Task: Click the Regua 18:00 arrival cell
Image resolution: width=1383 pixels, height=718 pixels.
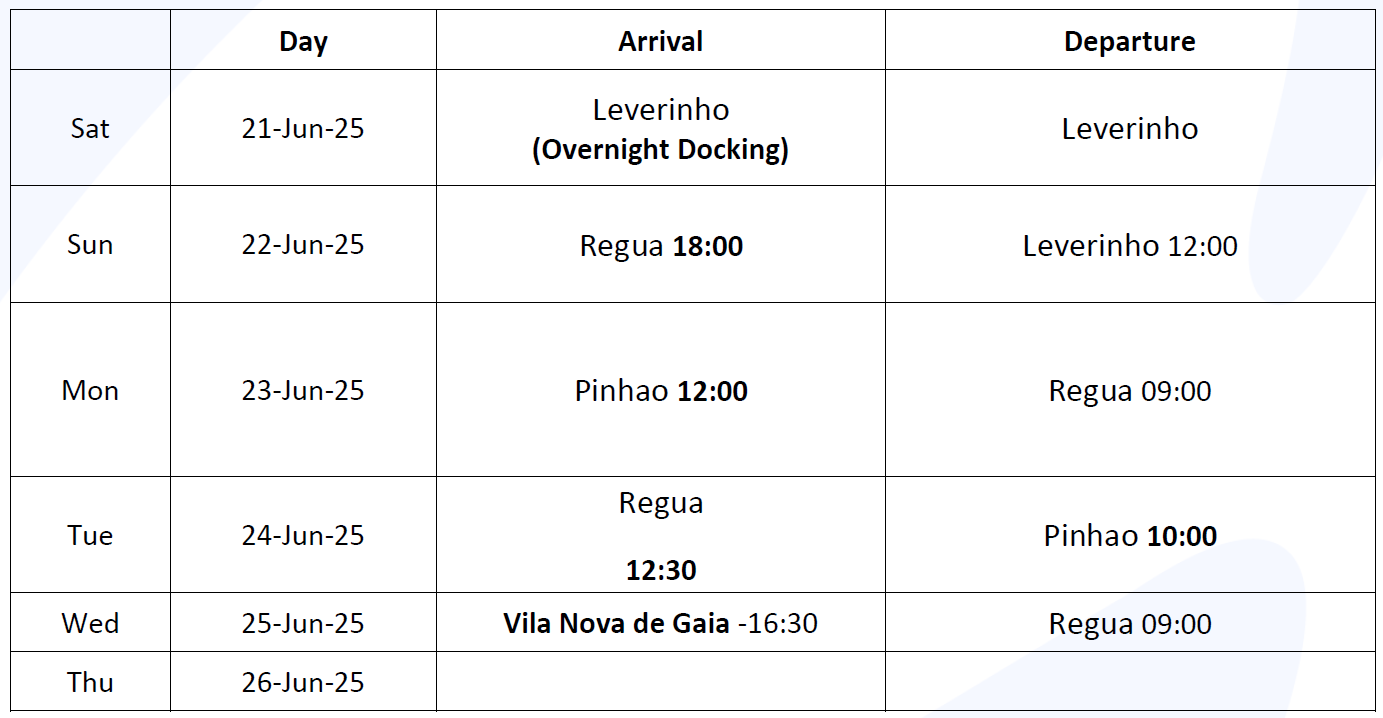Action: pyautogui.click(x=661, y=244)
